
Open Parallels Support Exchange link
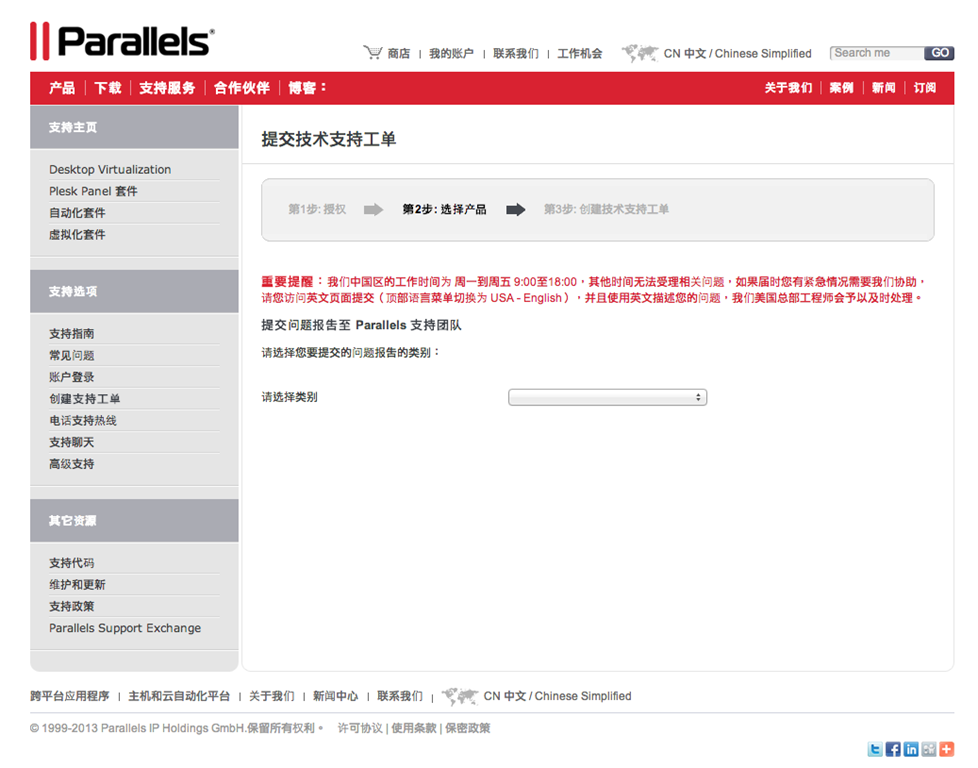[x=125, y=628]
